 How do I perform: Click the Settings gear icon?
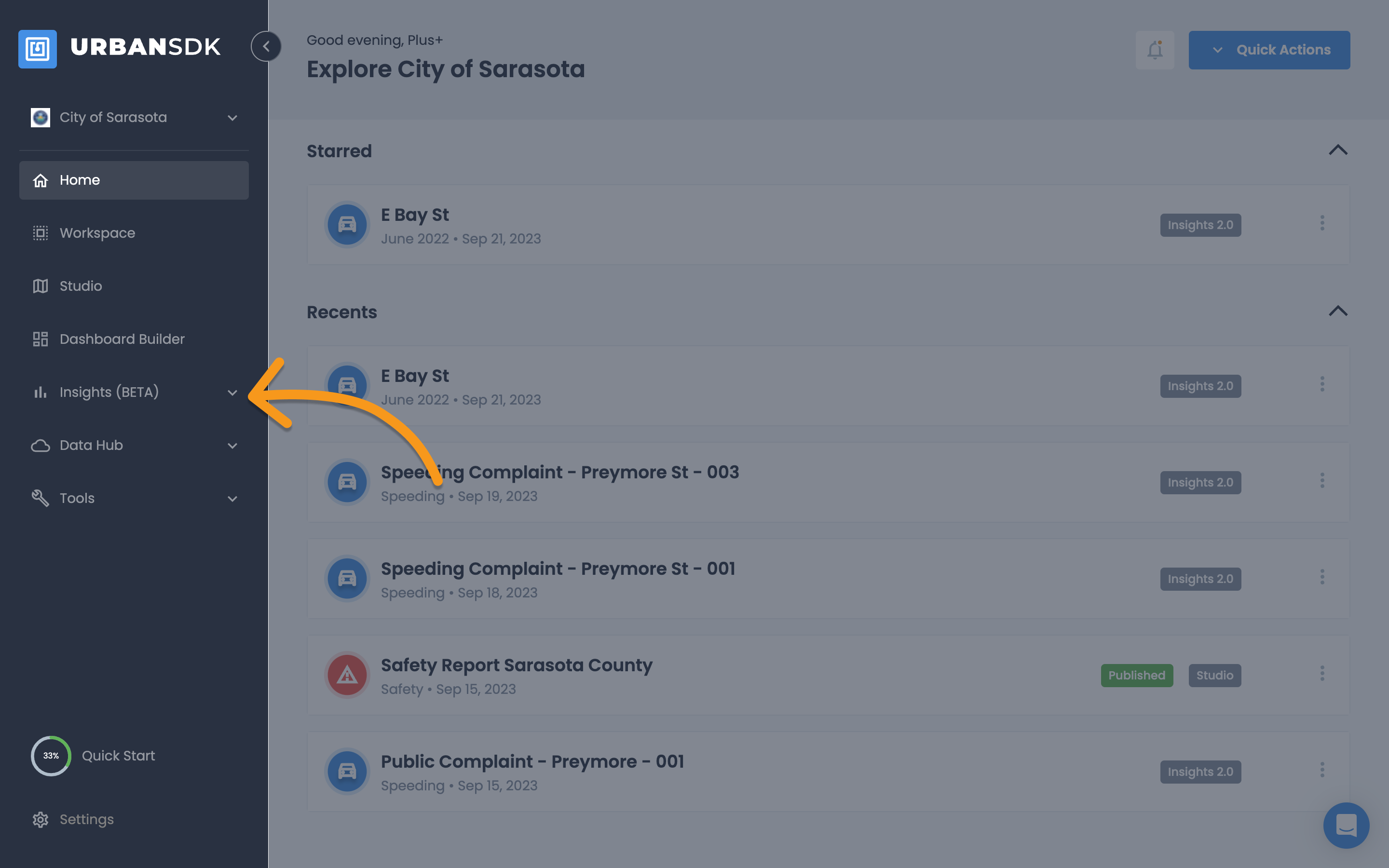click(40, 819)
